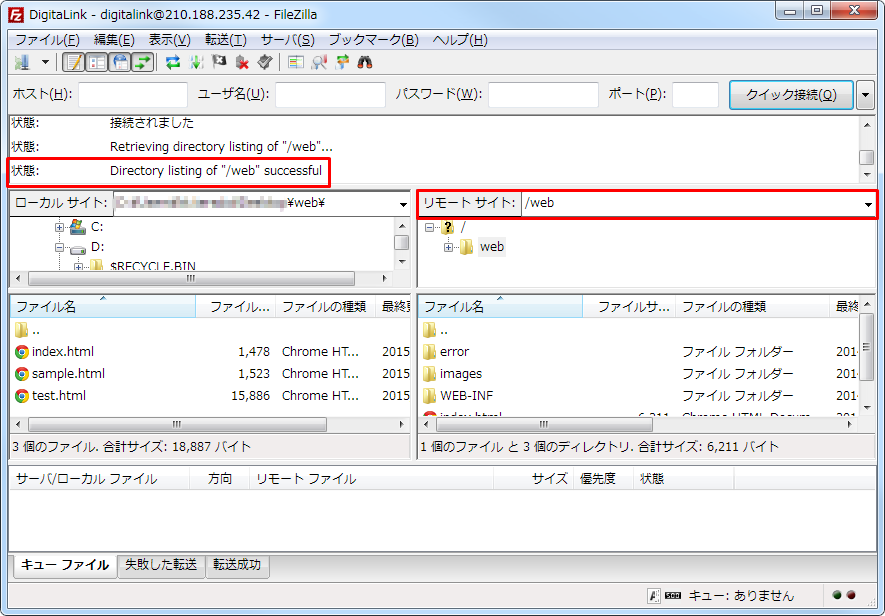Open the Site Manager dropdown arrow
Viewport: 885px width, 616px height.
click(45, 62)
